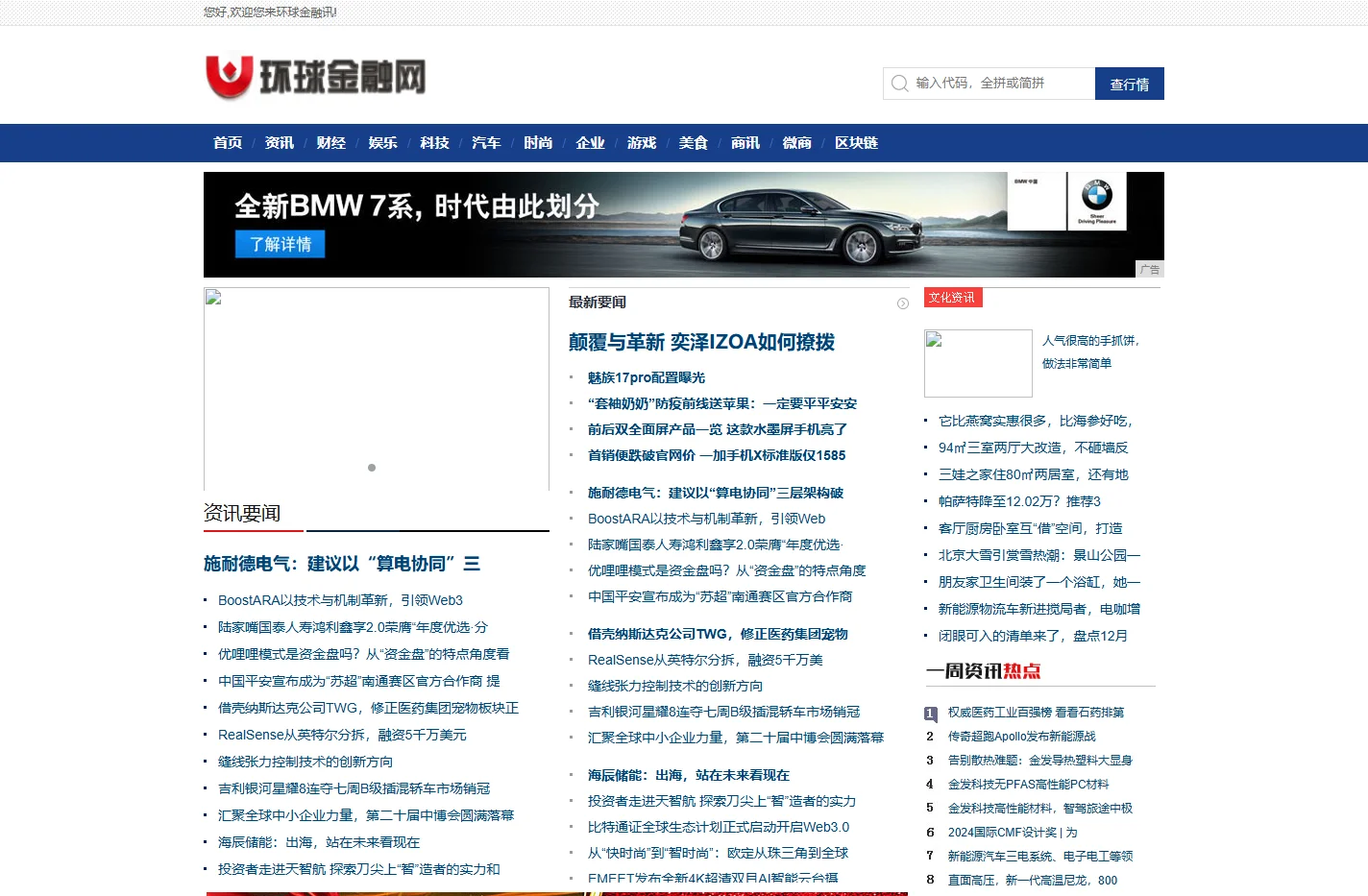Open 94㎡三室两厅大改造 link
The height and width of the screenshot is (896, 1368).
[x=1034, y=448]
